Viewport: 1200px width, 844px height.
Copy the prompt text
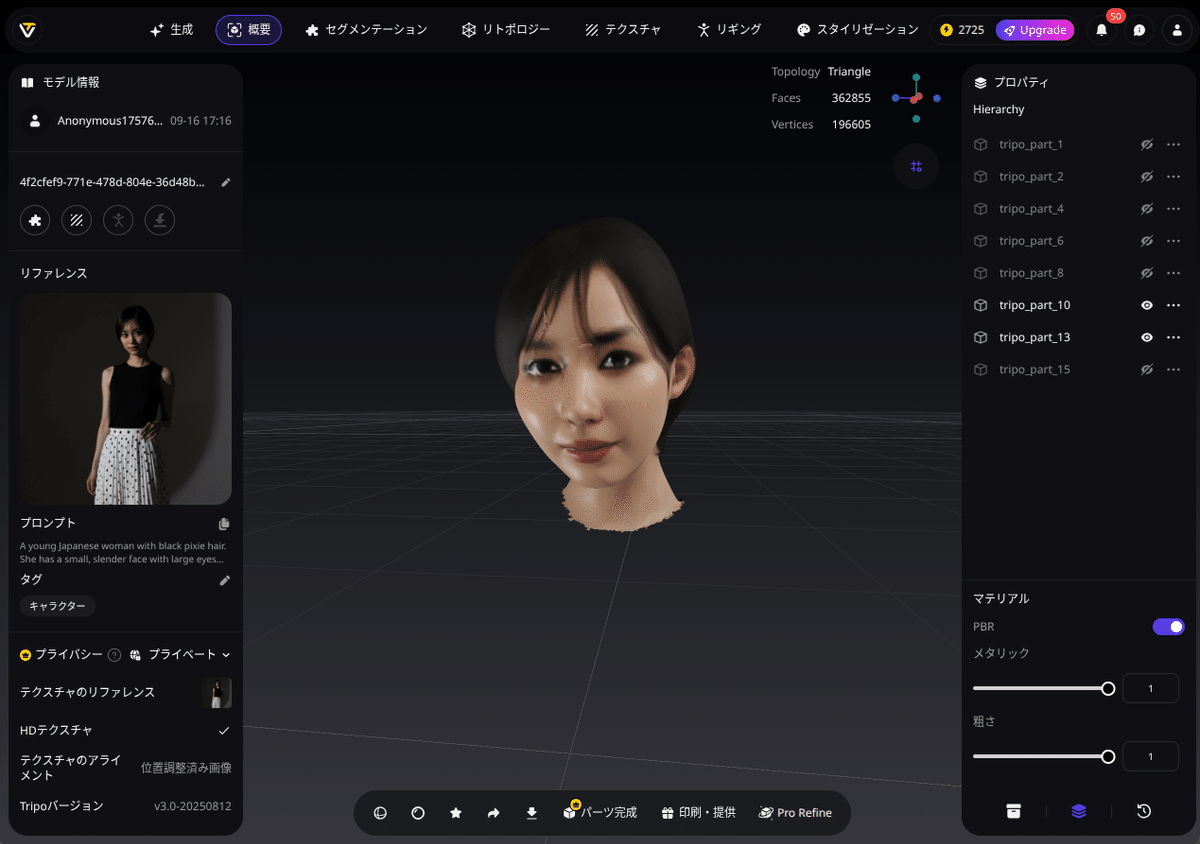point(224,523)
